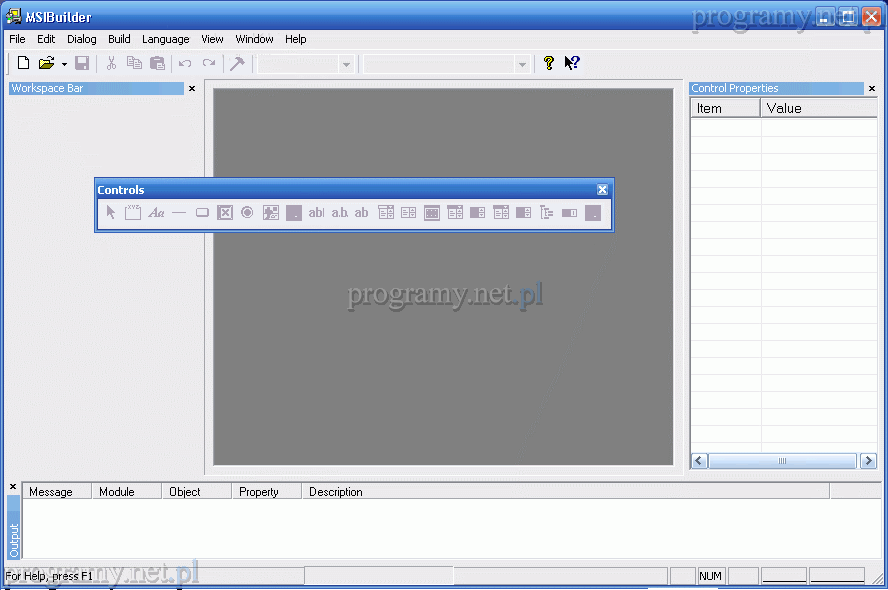Click the New file icon
This screenshot has height=590, width=888.
[23, 63]
